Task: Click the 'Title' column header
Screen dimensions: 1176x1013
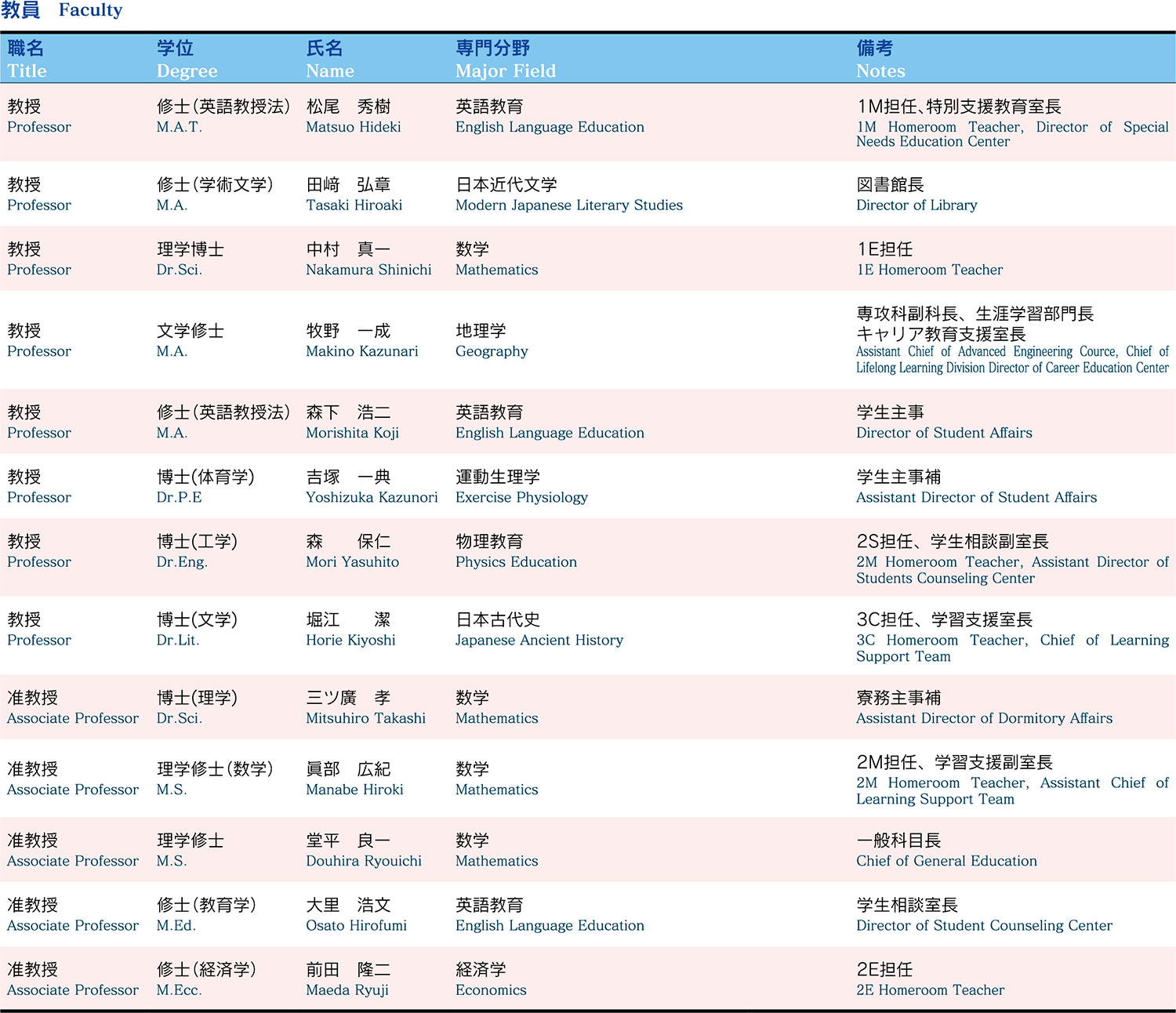Action: pos(27,71)
